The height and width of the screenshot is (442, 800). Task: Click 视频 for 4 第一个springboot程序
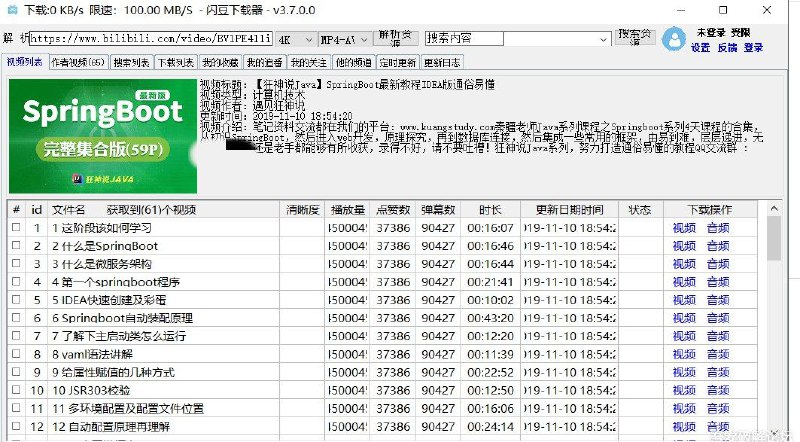684,282
